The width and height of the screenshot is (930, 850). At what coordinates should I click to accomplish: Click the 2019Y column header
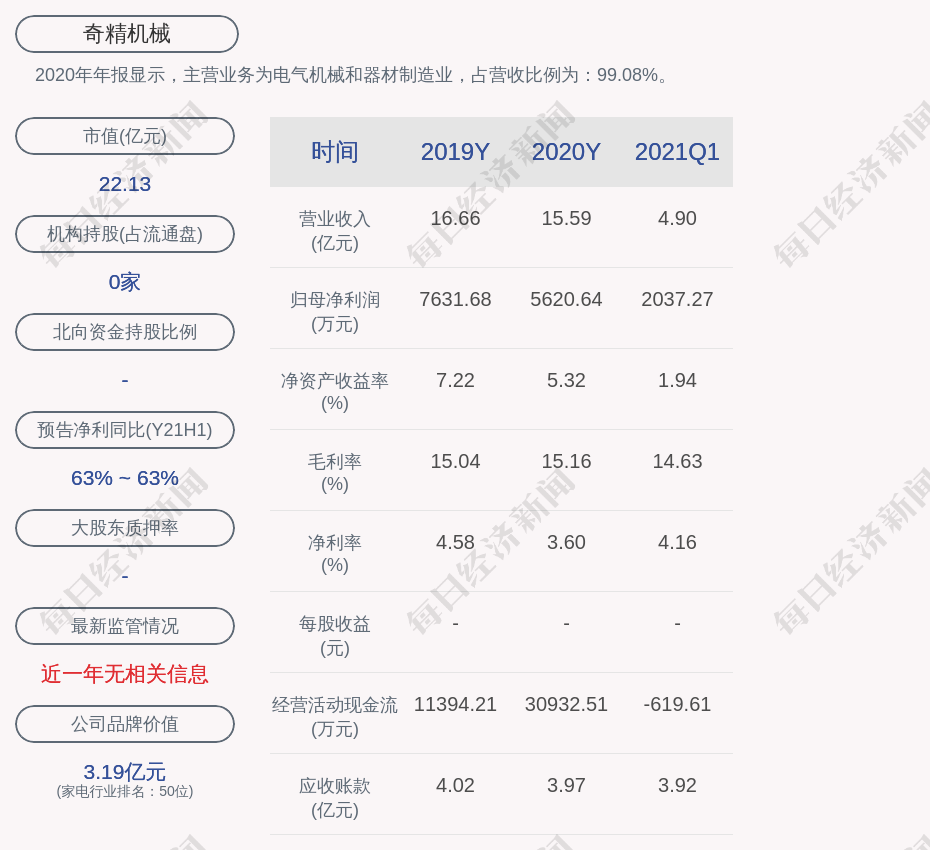click(x=455, y=152)
